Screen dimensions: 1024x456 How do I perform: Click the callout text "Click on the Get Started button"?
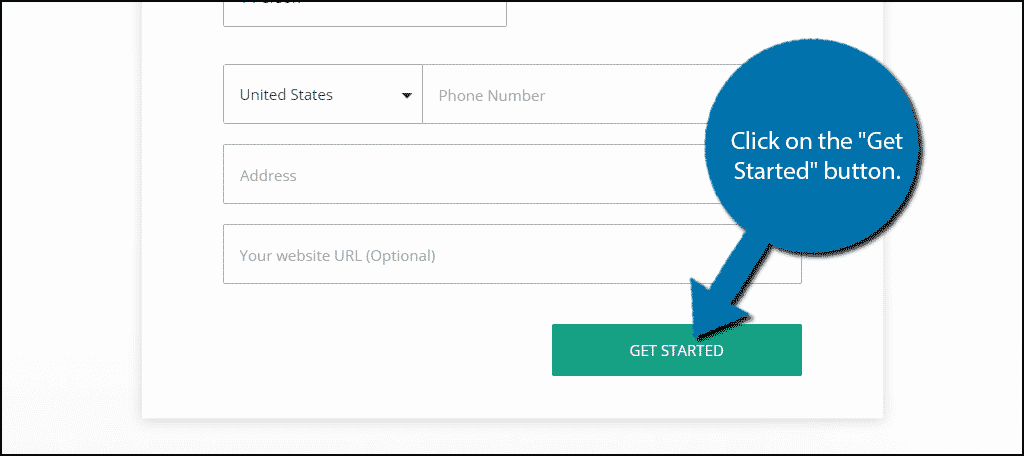(x=817, y=155)
